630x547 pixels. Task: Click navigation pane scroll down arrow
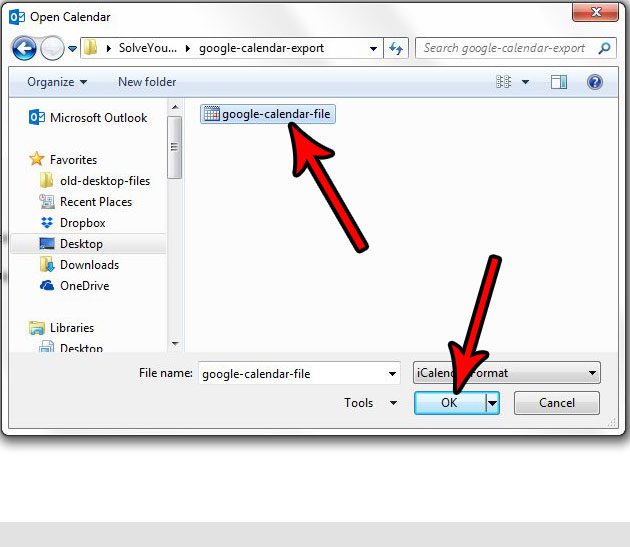coord(175,344)
